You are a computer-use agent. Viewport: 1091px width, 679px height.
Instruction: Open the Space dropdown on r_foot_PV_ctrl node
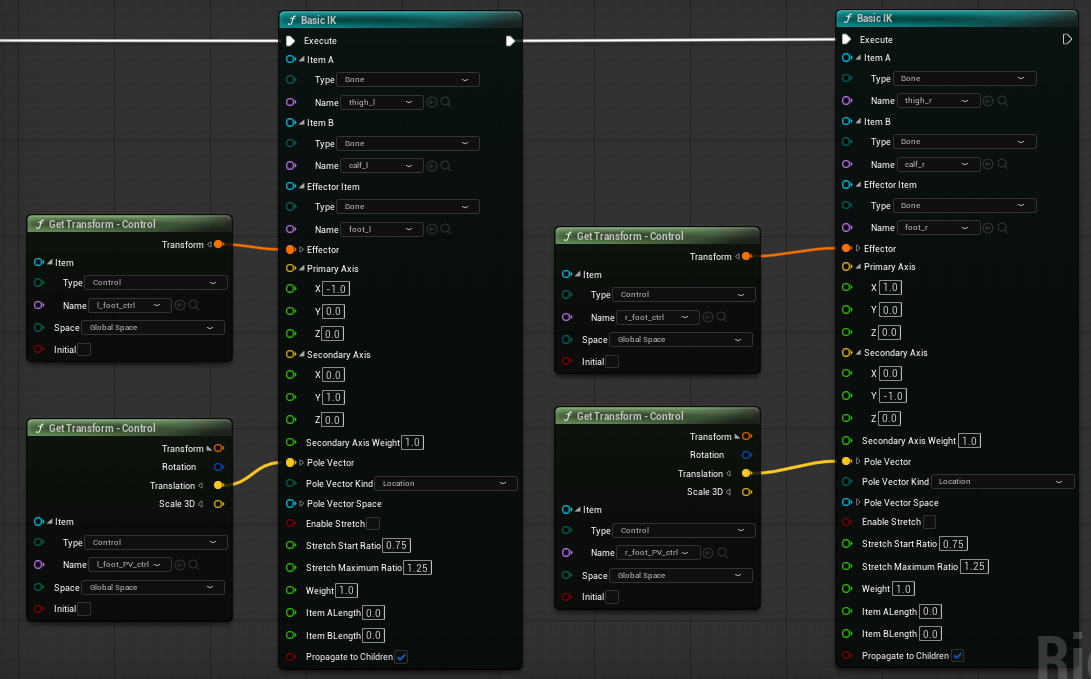tap(681, 575)
